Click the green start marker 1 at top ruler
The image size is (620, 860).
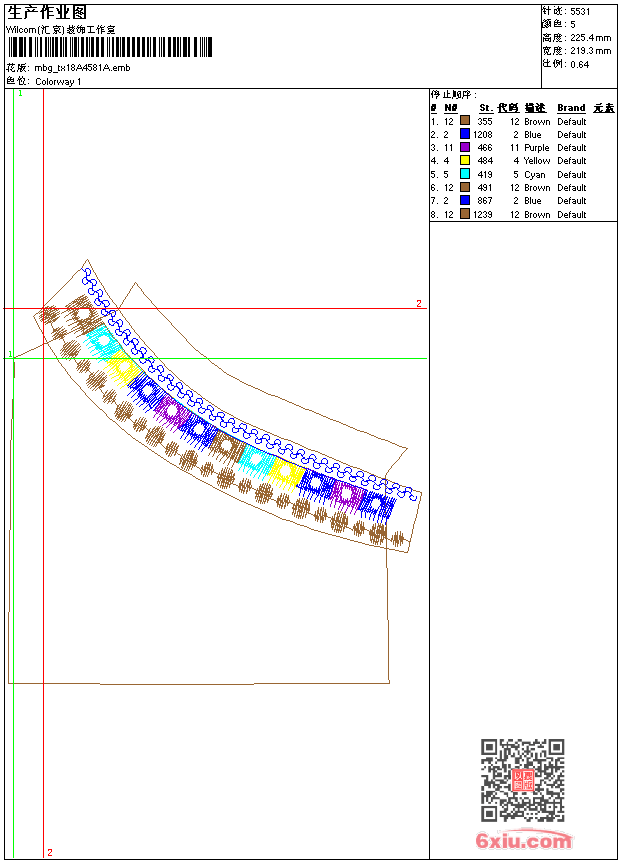20,92
